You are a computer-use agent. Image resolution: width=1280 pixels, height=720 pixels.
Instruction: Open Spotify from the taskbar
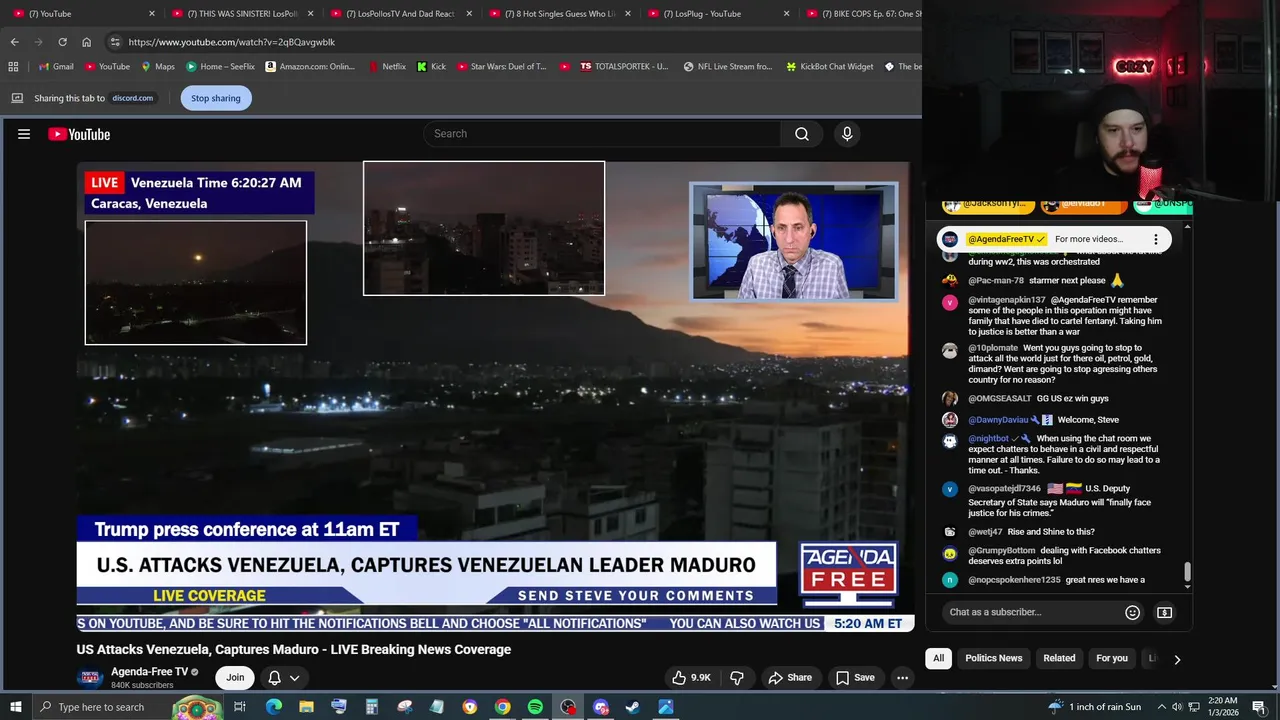coord(535,707)
